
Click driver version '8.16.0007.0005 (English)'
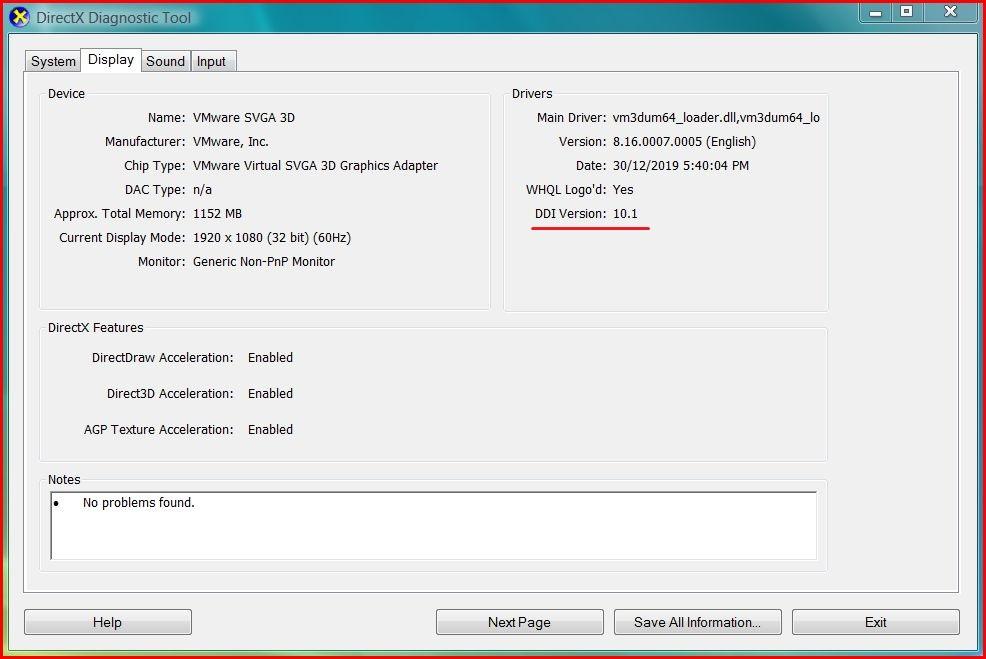(684, 141)
